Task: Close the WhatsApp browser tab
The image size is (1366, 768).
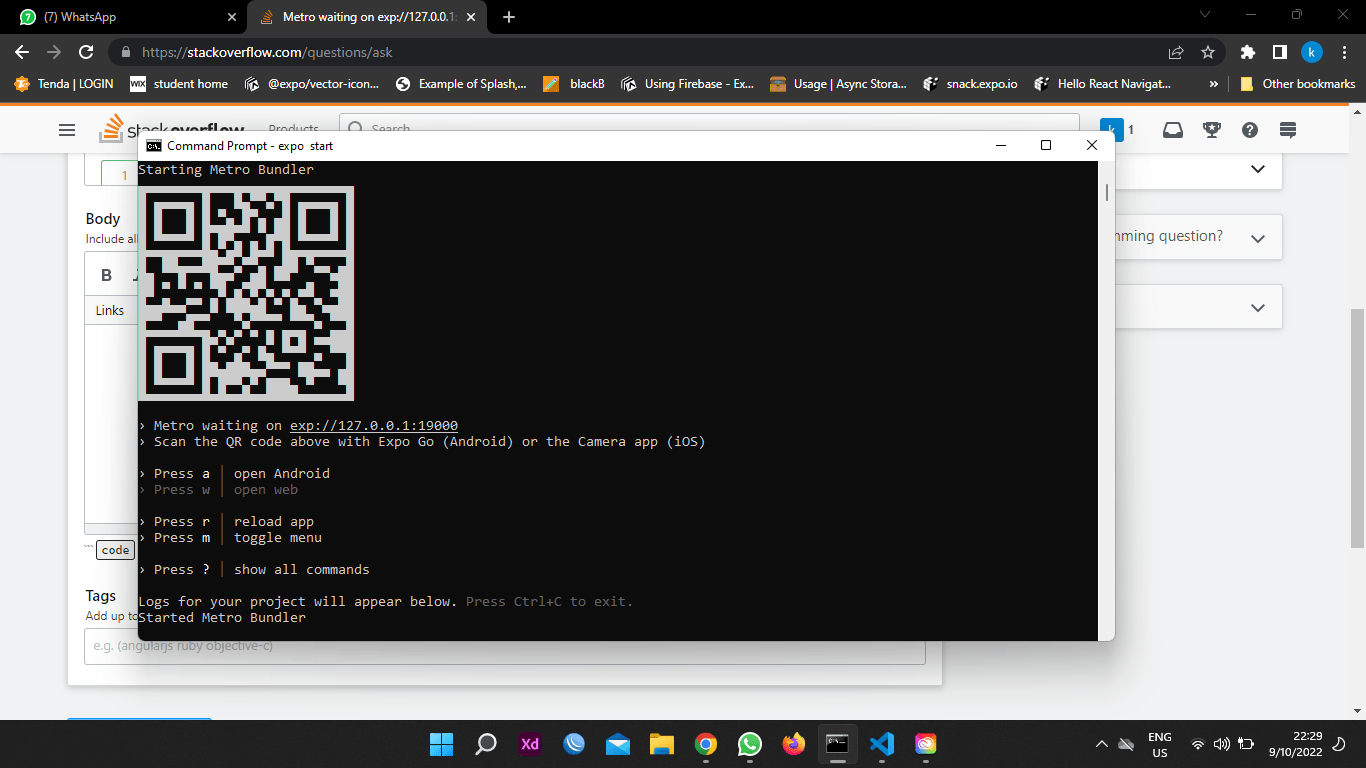Action: (232, 17)
